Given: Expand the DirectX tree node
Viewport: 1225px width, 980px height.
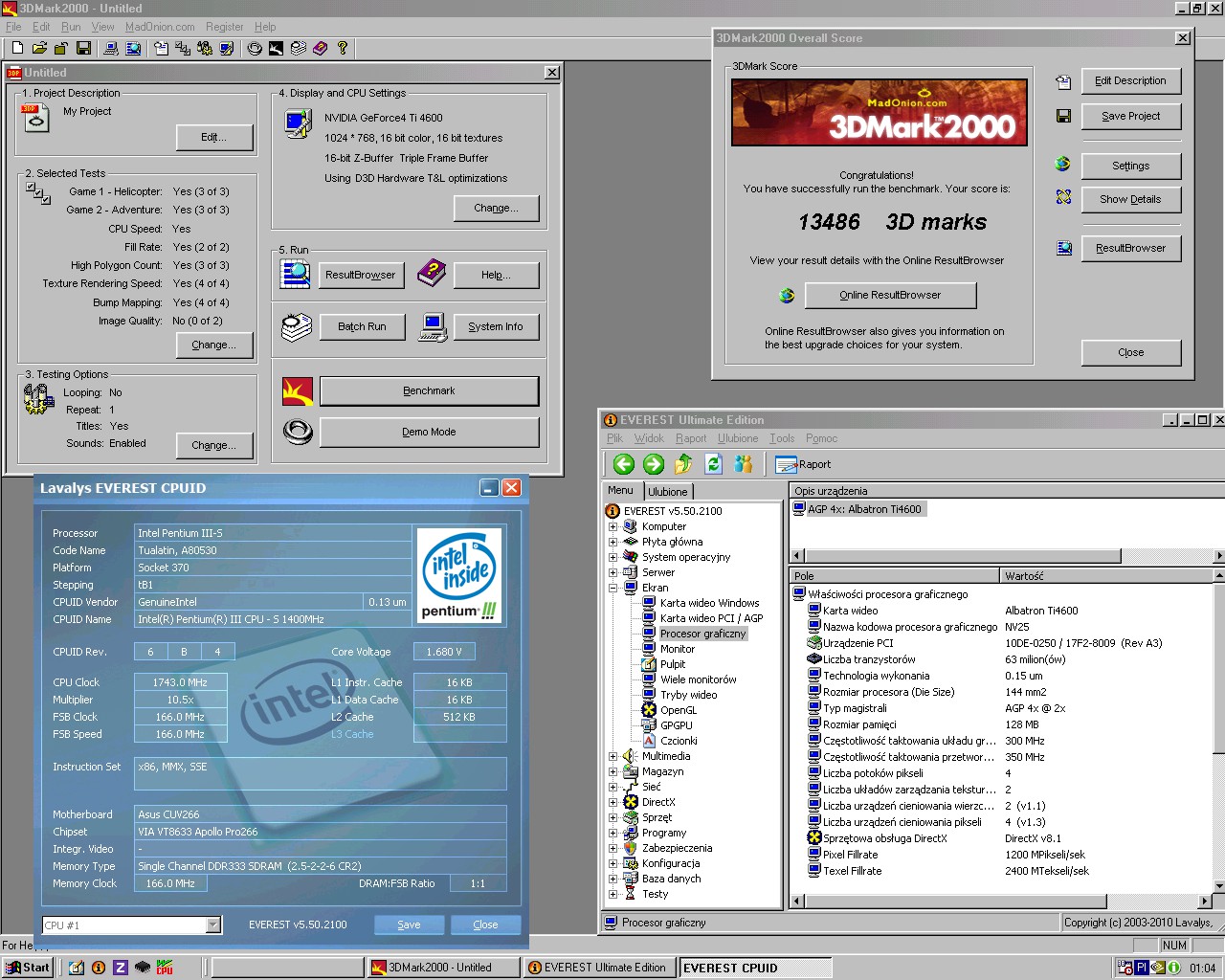Looking at the screenshot, I should (613, 802).
